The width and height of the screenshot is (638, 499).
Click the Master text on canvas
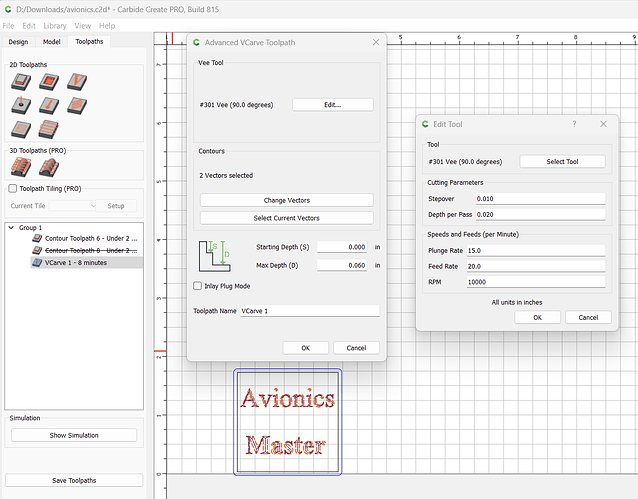(x=286, y=445)
